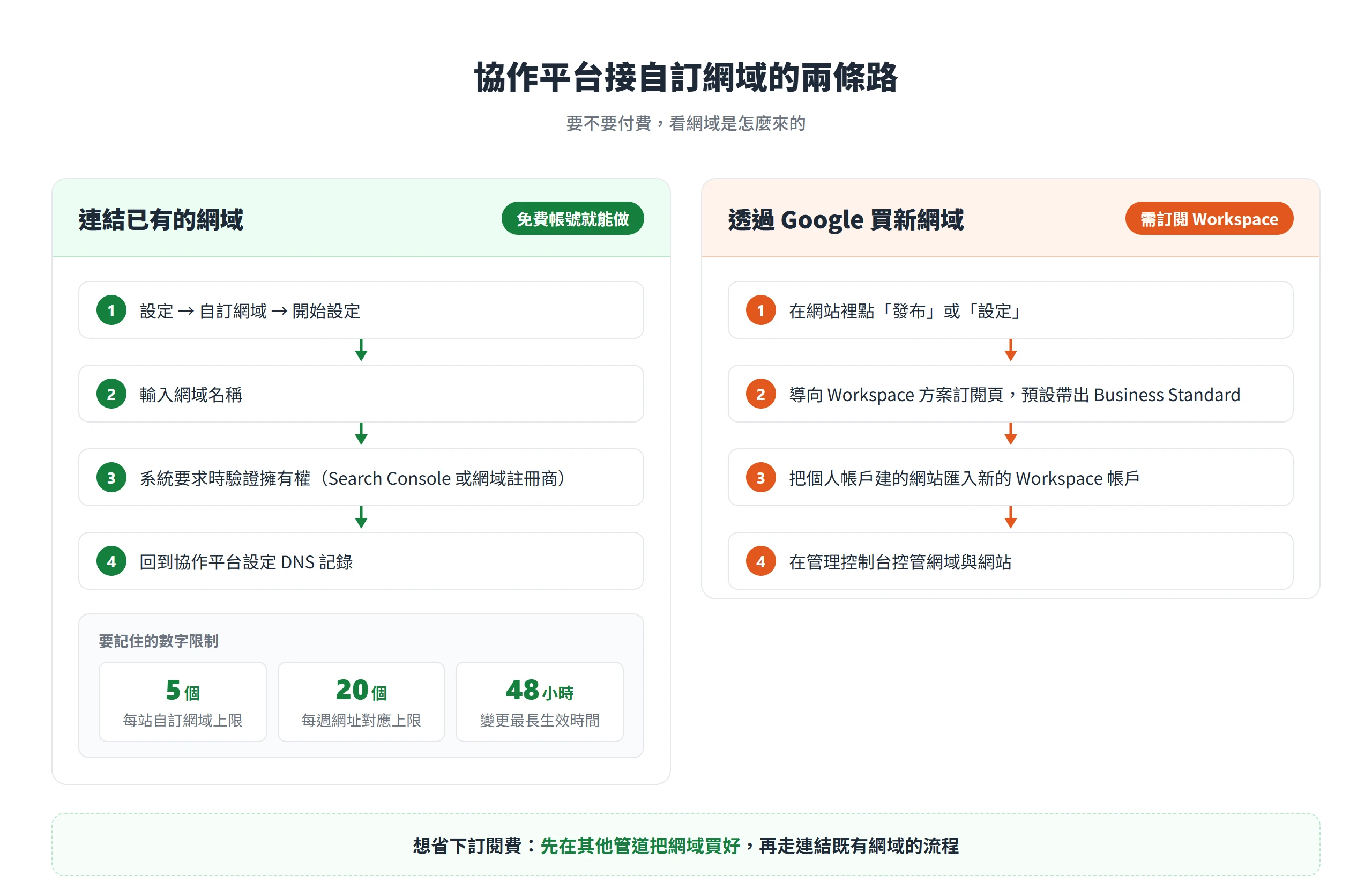The width and height of the screenshot is (1372, 889).
Task: Click the 要記住的數字限制 label
Action: tap(159, 641)
